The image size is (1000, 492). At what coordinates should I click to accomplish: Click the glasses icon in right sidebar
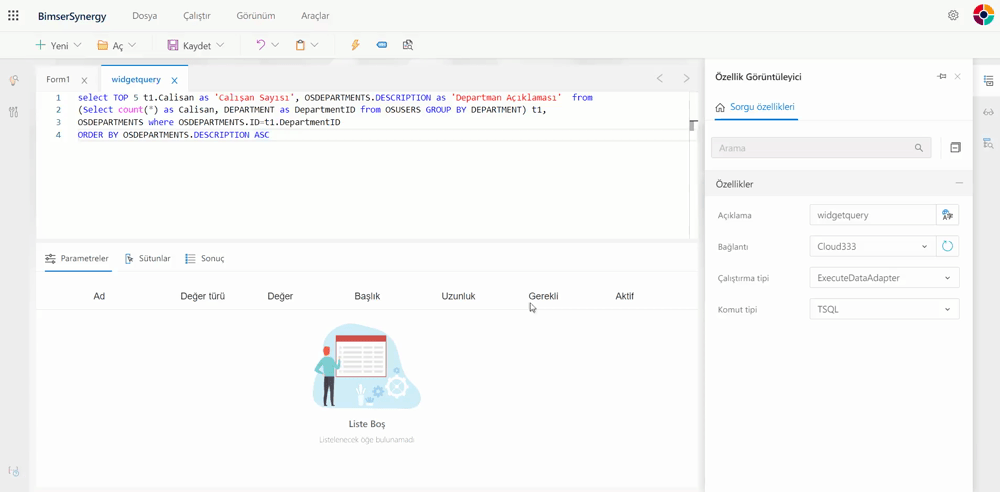click(988, 112)
